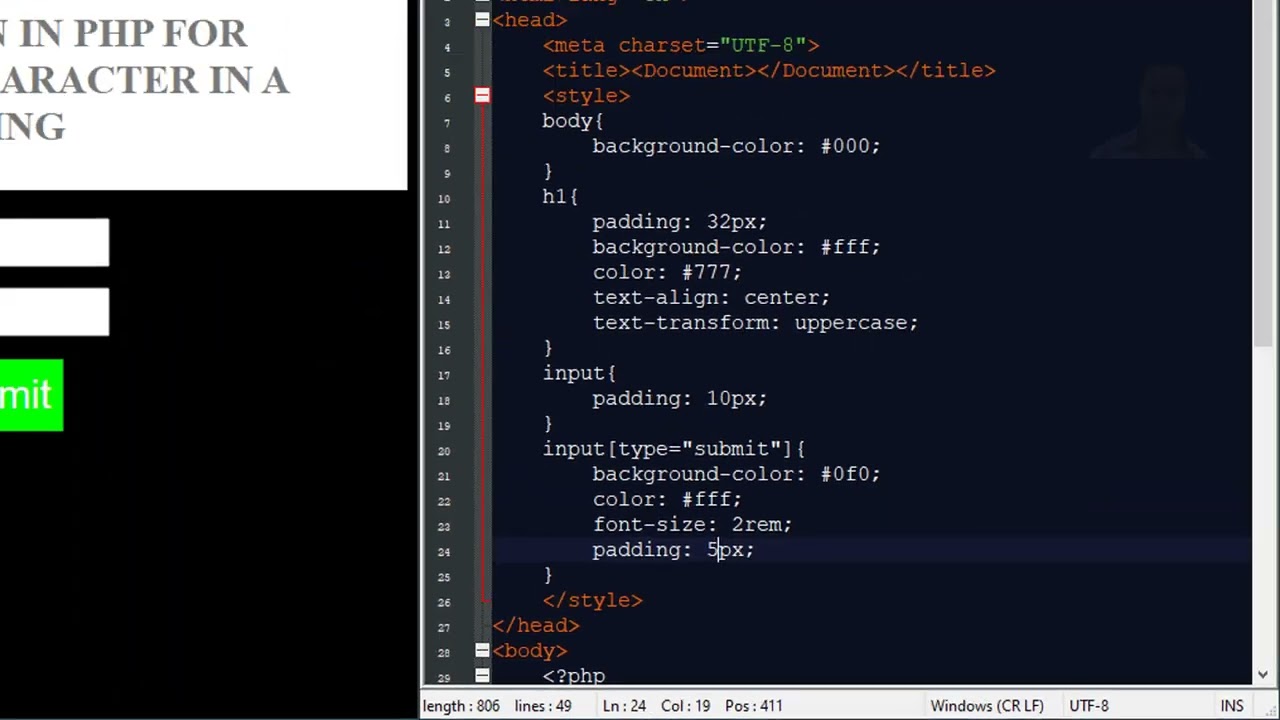The height and width of the screenshot is (720, 1280).
Task: Click the '<?php' line
Action: (574, 676)
